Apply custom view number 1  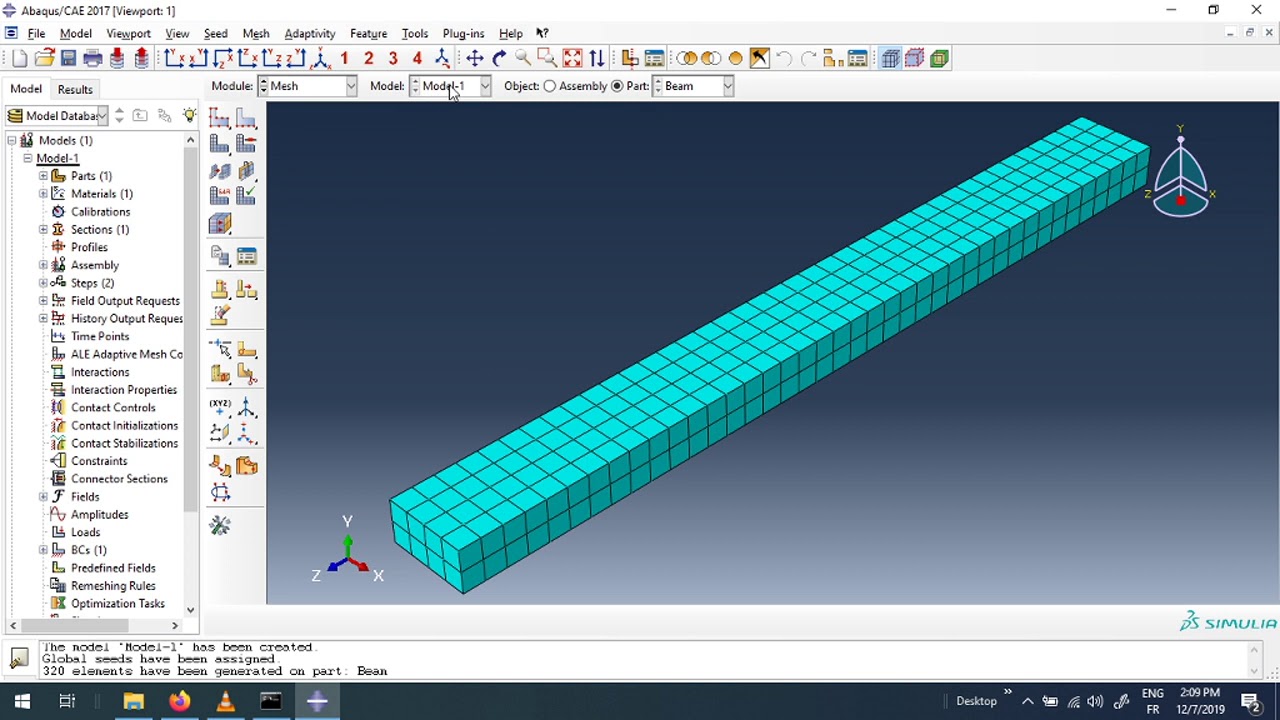(344, 59)
